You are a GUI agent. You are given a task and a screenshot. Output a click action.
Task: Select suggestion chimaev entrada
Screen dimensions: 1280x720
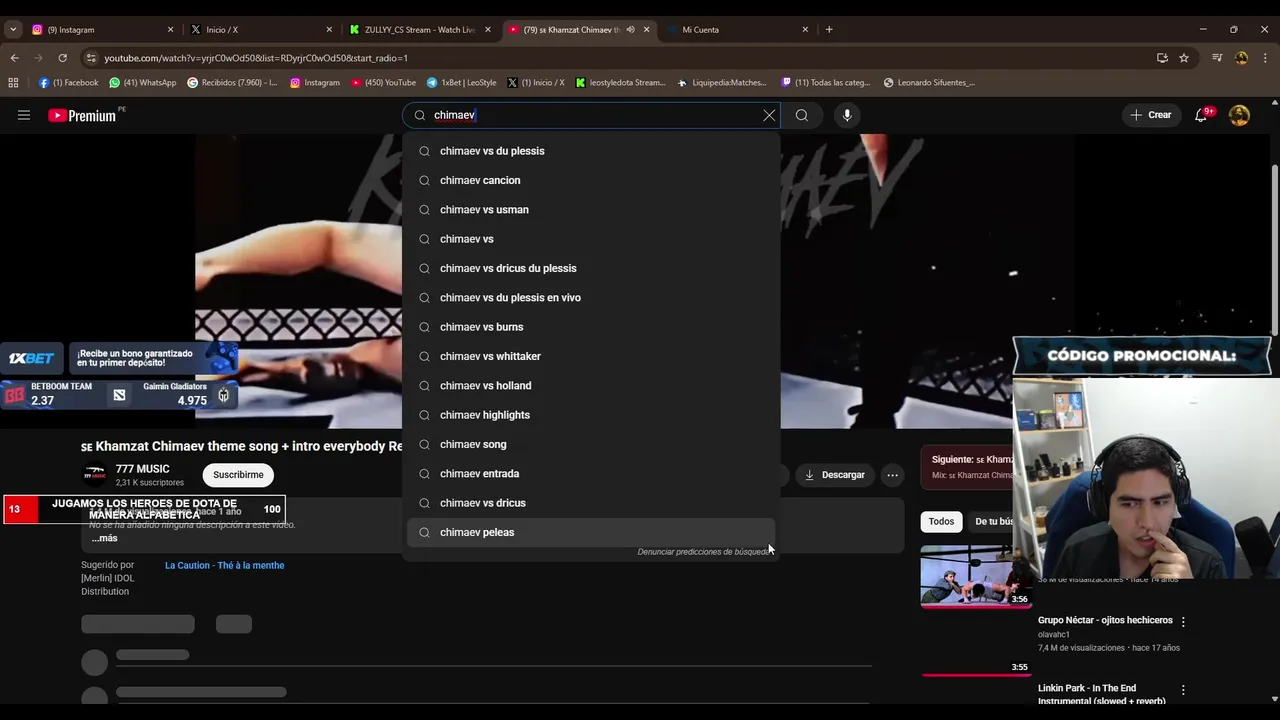(591, 473)
